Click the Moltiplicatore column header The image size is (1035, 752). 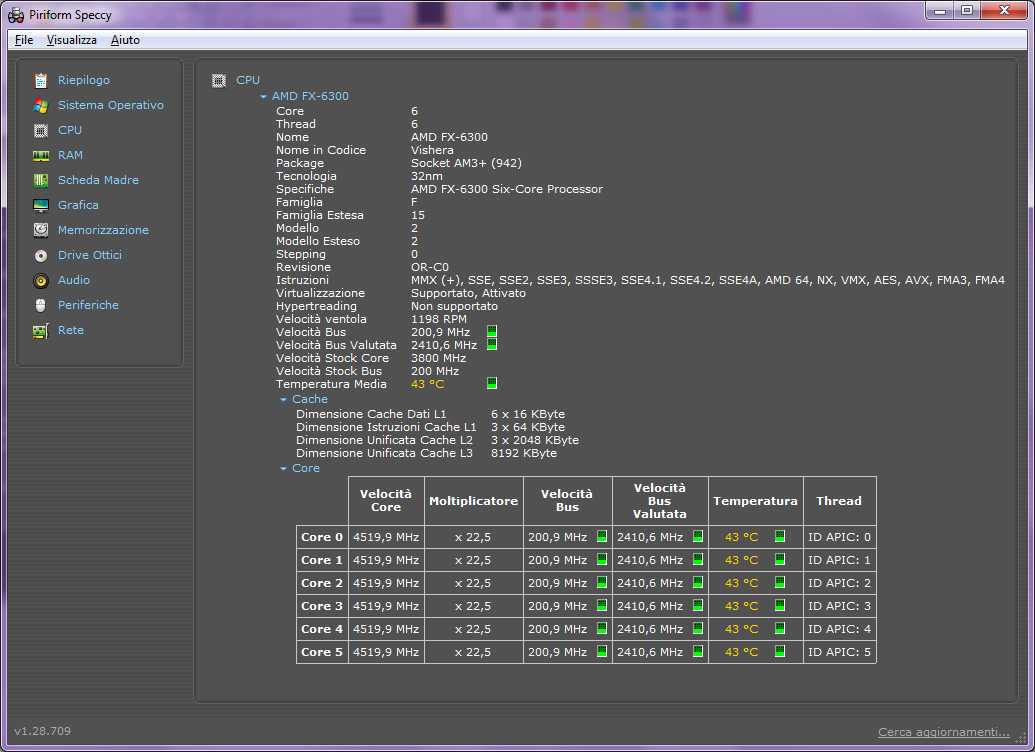[x=473, y=501]
